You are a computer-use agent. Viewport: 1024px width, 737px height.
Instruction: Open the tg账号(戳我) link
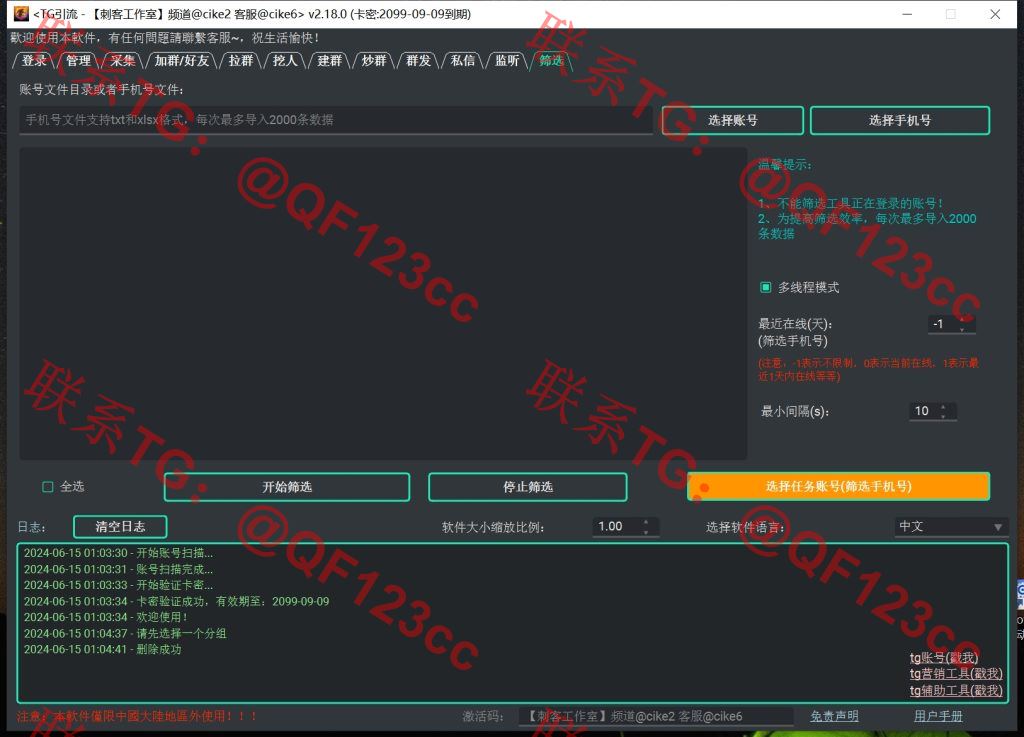tap(944, 657)
